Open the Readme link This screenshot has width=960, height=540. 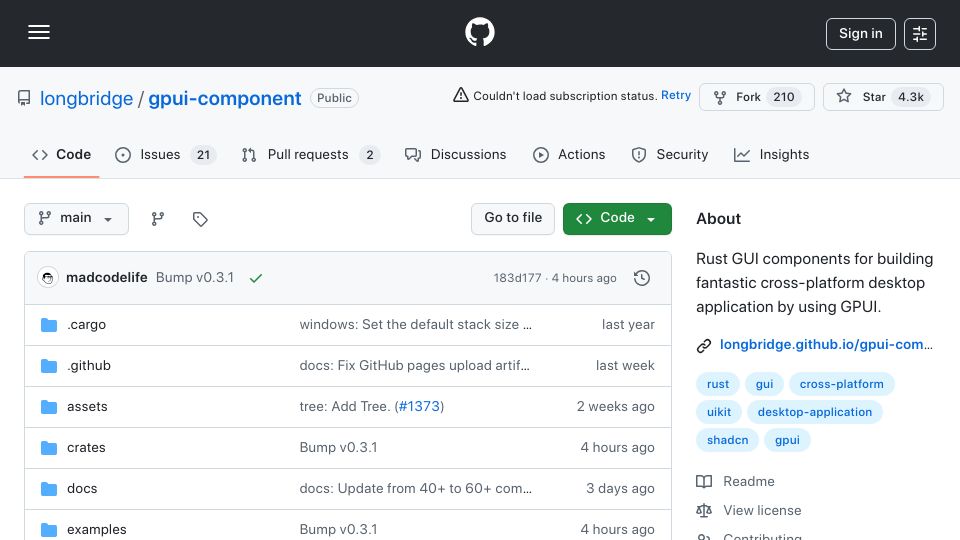pos(749,482)
